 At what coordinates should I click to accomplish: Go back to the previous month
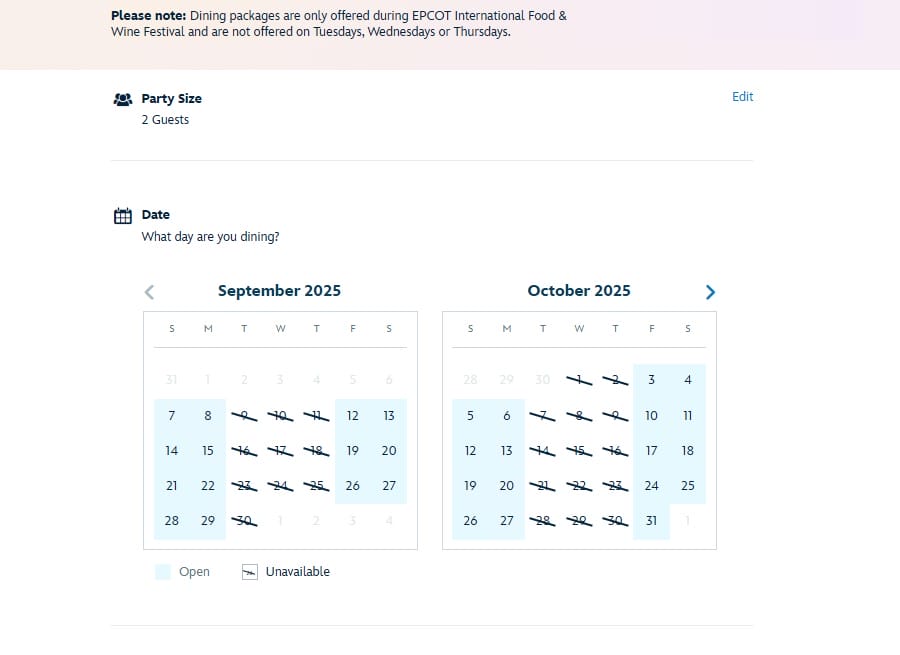[x=148, y=292]
